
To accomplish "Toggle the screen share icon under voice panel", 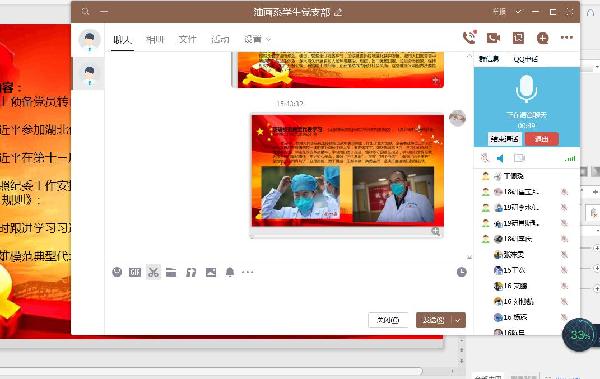I will 519,158.
